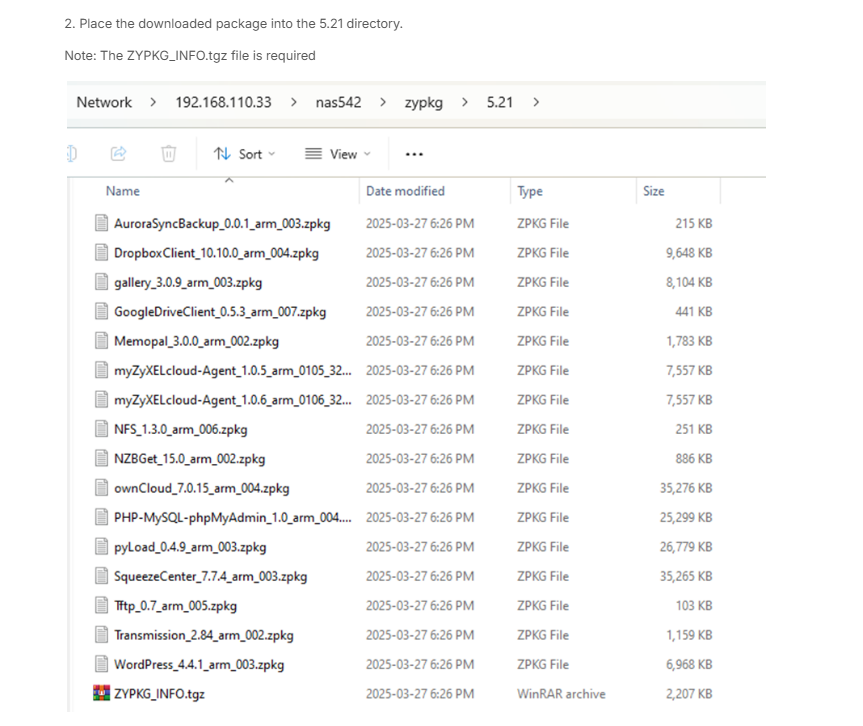Click the ZYPKG_INFO.tgz WinRAR icon
Image resolution: width=863 pixels, height=726 pixels.
click(101, 693)
